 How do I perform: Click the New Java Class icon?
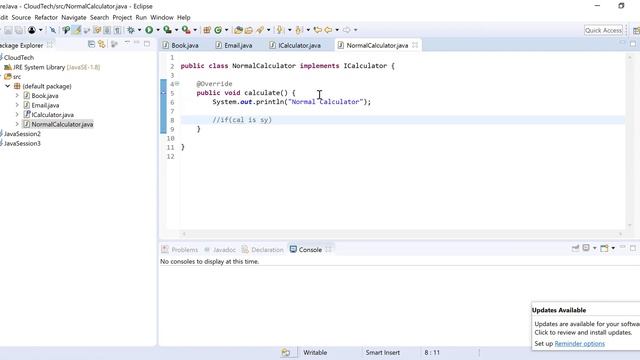[218, 30]
